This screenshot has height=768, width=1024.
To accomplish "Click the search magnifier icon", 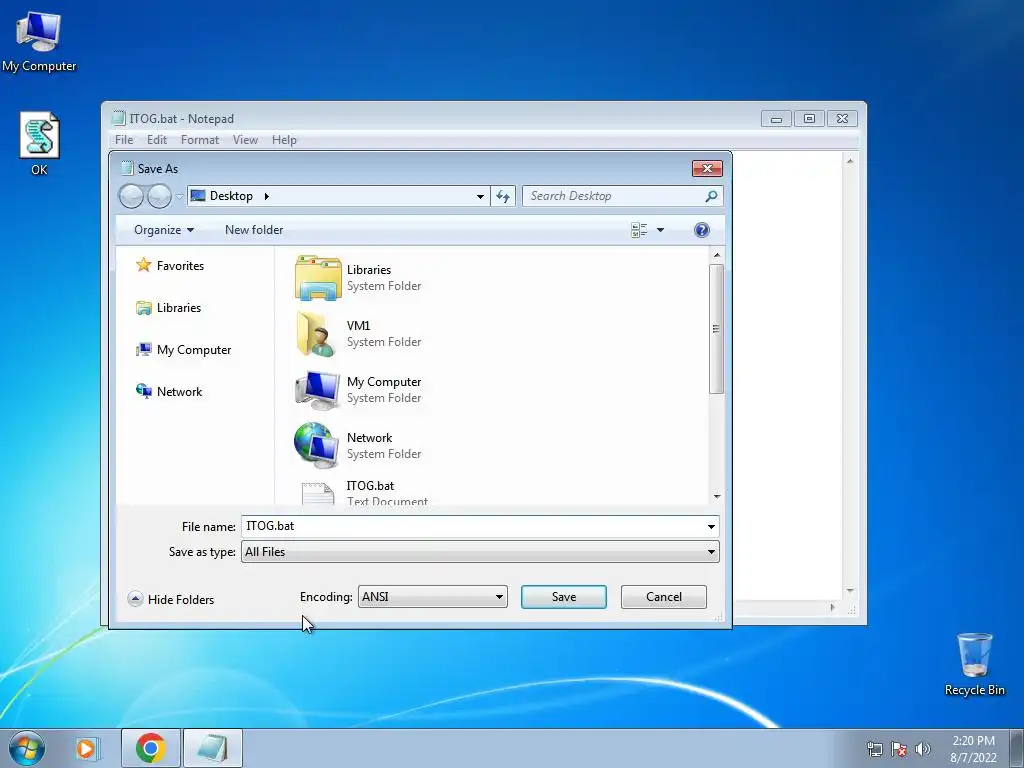I will [x=711, y=196].
